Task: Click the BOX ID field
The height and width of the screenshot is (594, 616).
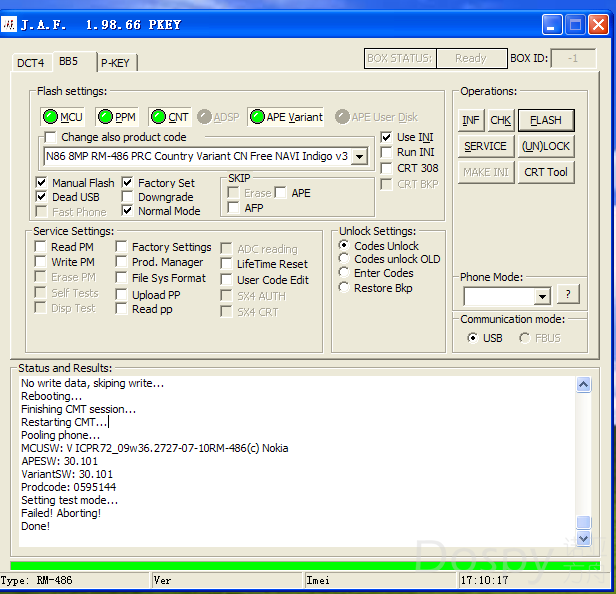Action: click(573, 58)
